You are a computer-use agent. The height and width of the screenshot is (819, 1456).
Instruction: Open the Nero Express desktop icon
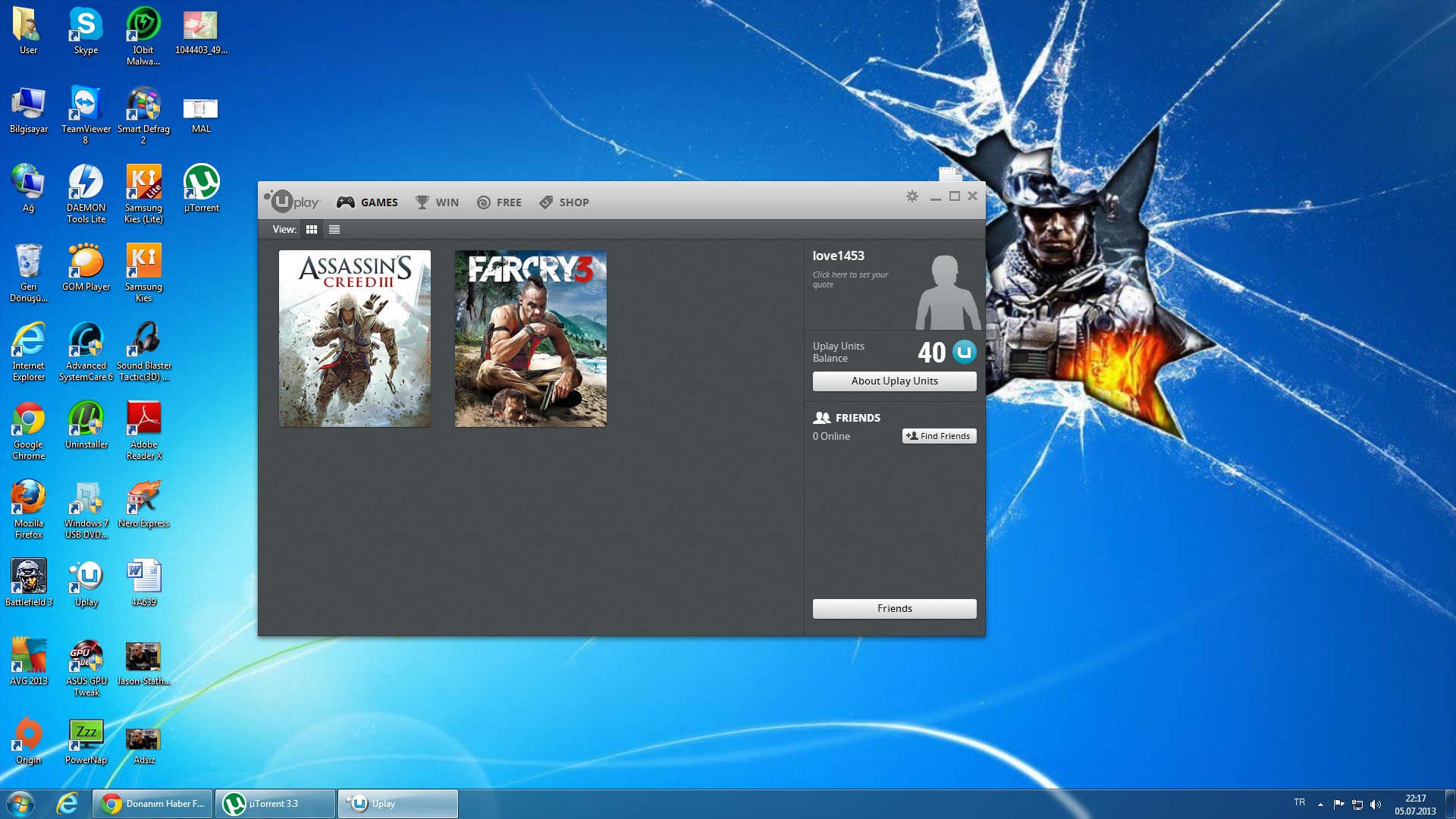143,505
